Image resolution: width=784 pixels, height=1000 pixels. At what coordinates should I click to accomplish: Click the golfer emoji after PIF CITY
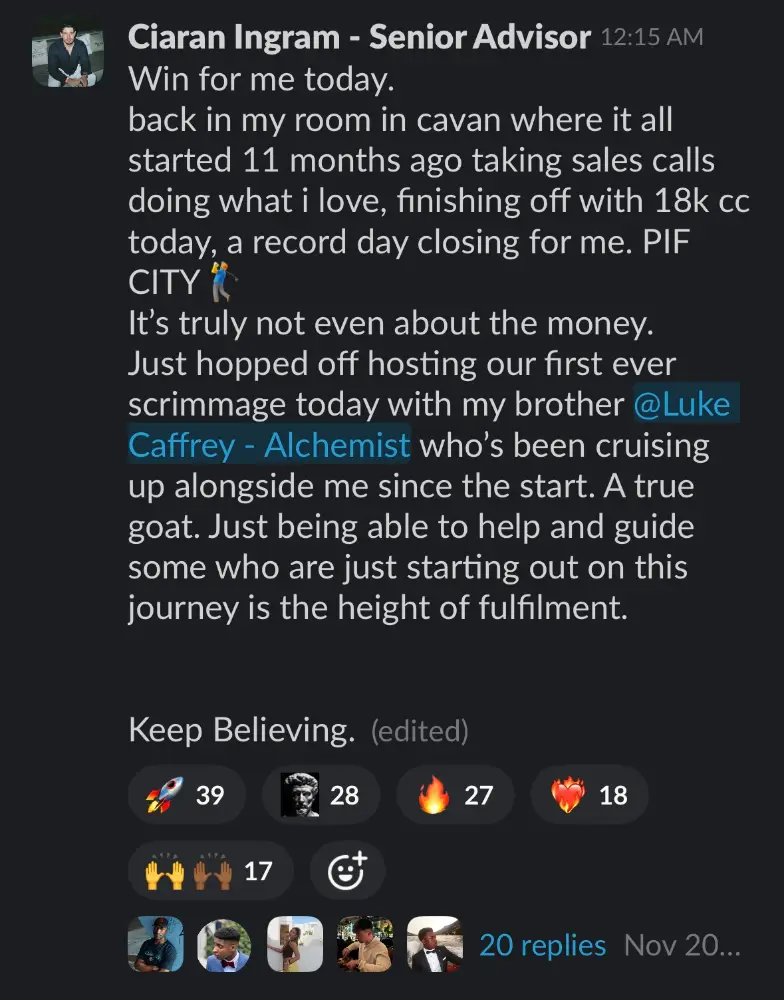tap(223, 283)
